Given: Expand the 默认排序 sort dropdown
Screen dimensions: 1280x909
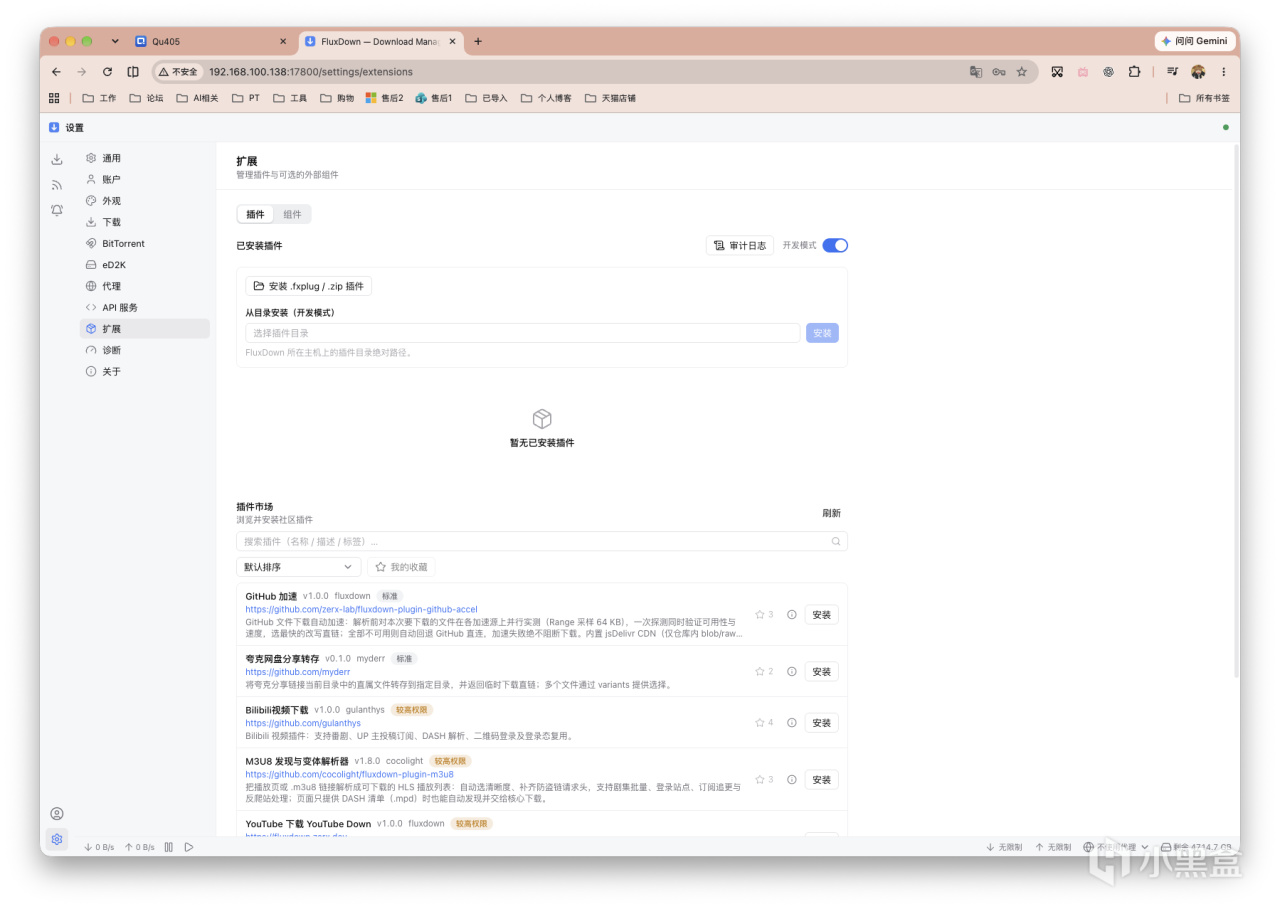Looking at the screenshot, I should click(299, 567).
